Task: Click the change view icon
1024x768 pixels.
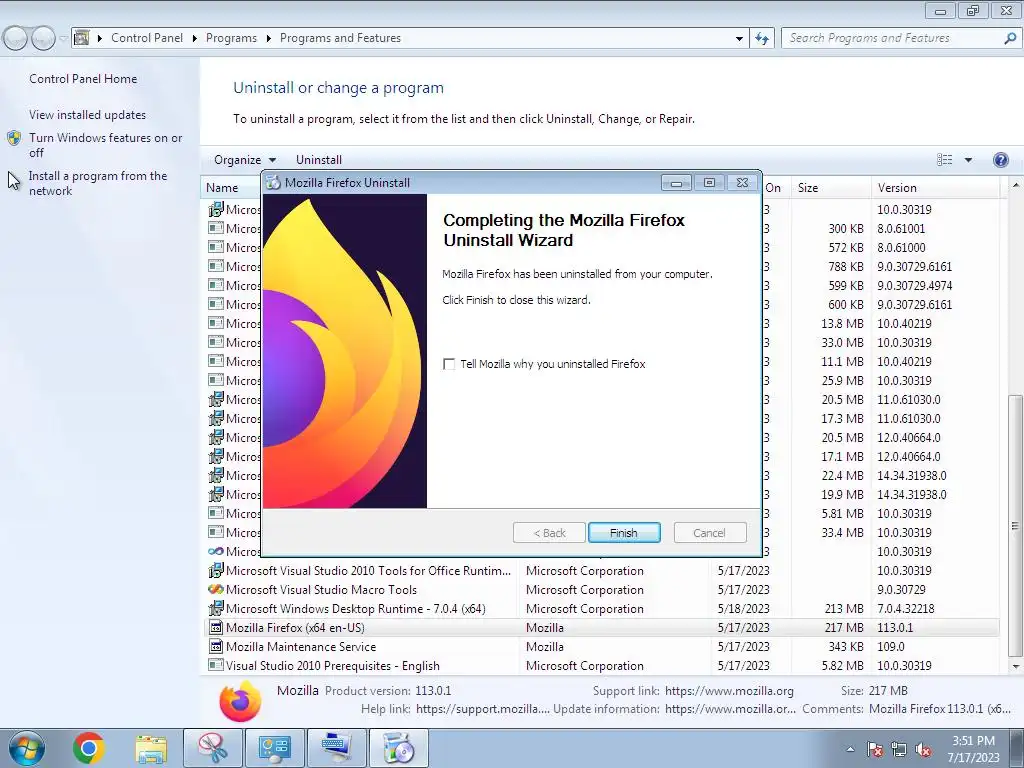Action: (944, 159)
